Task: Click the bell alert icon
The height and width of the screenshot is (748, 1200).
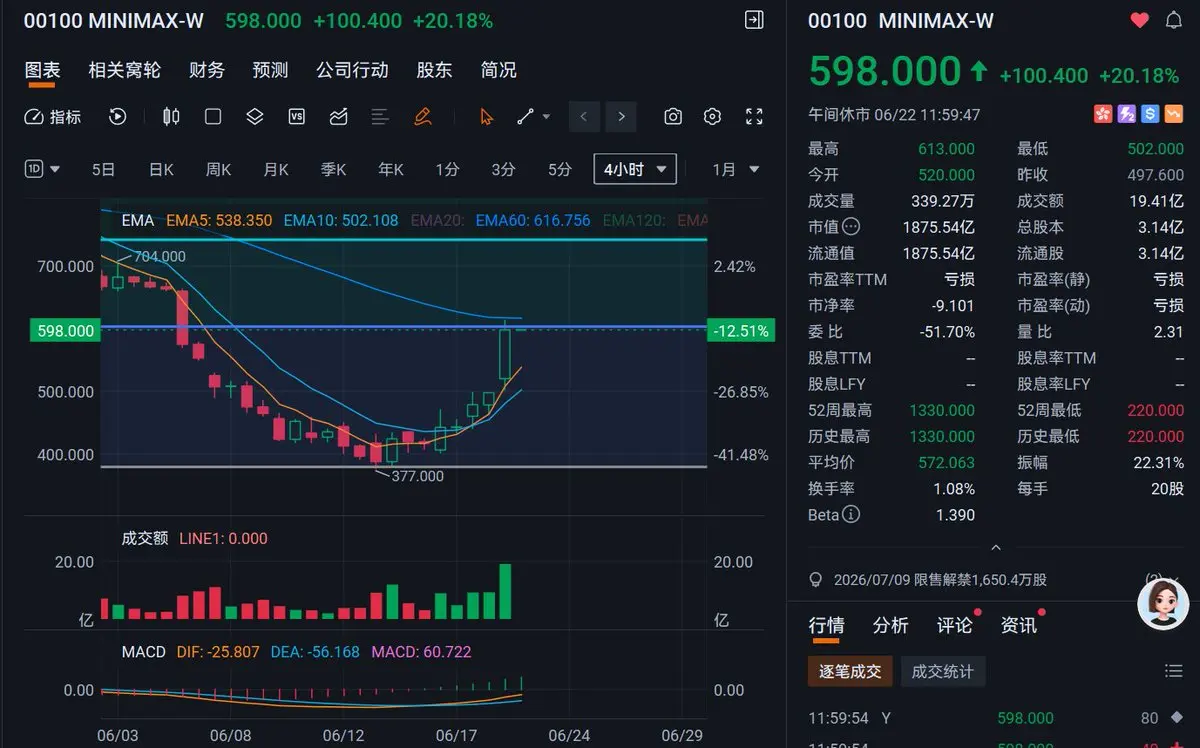Action: [1174, 20]
